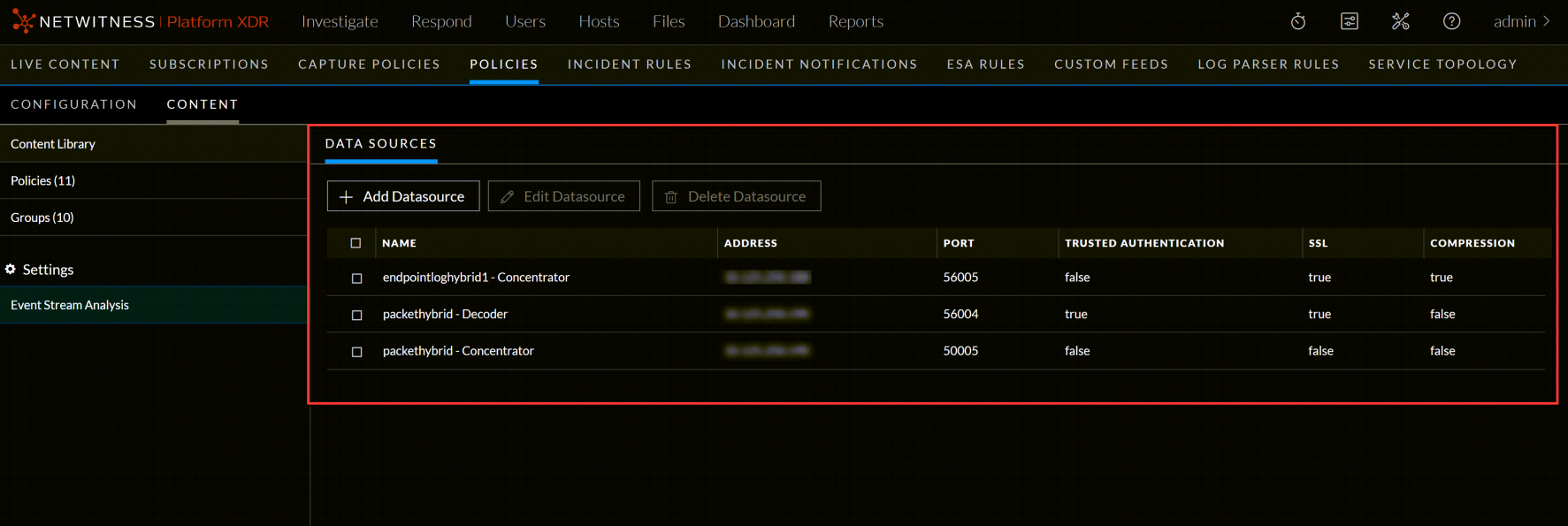The image size is (1568, 526).
Task: Open the Files section
Action: point(669,21)
